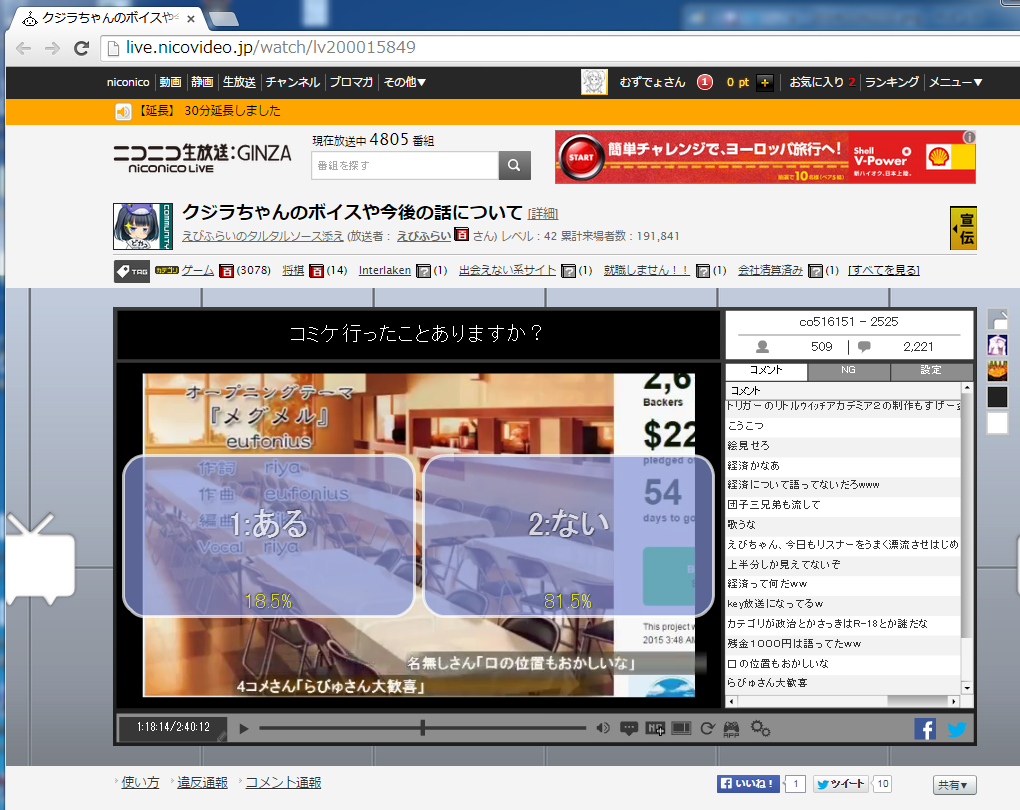Screen dimensions: 1020x810
Task: Click the magnifier search button
Action: (x=515, y=165)
